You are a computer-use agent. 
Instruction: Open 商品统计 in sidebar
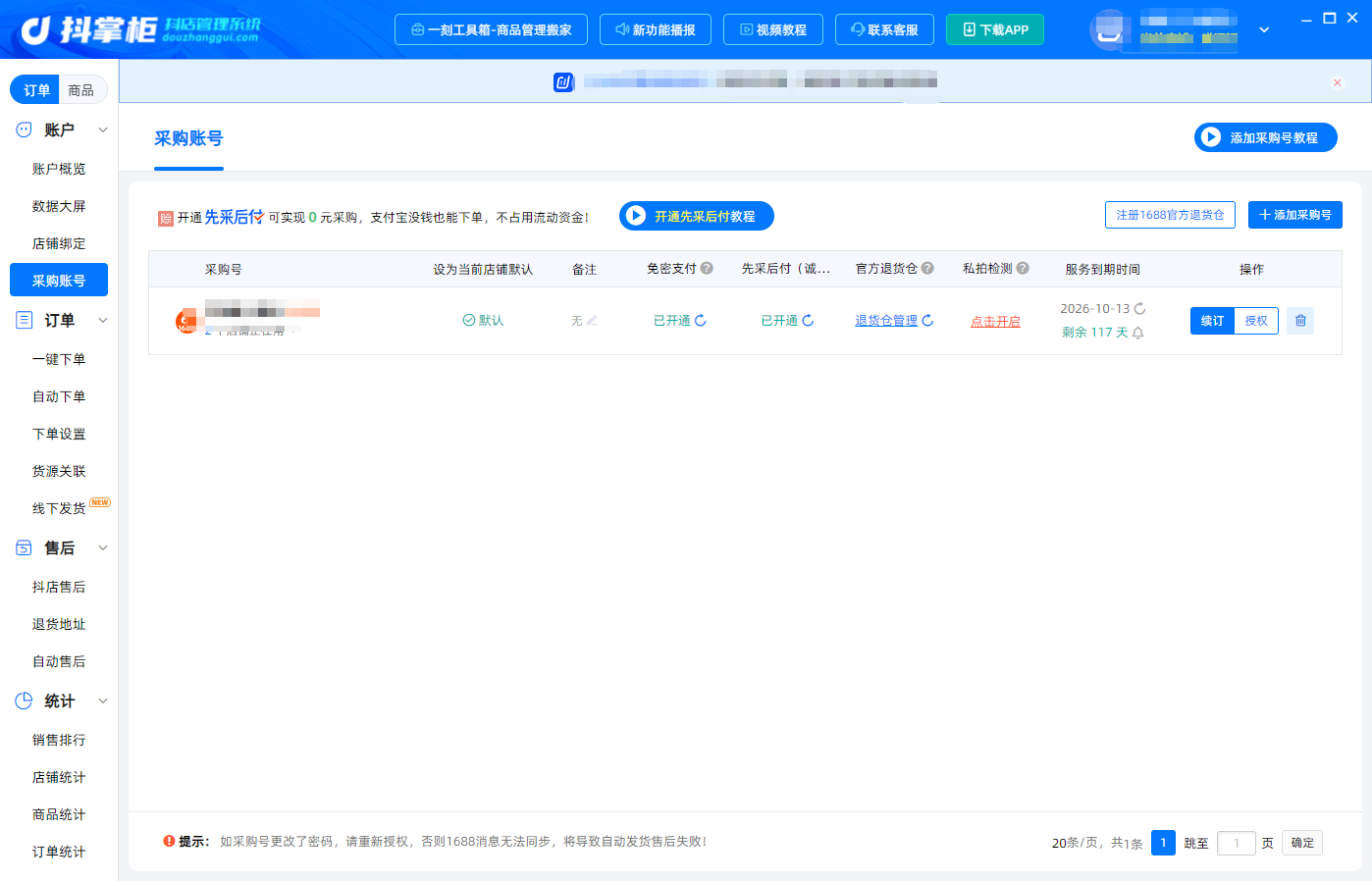click(x=59, y=814)
